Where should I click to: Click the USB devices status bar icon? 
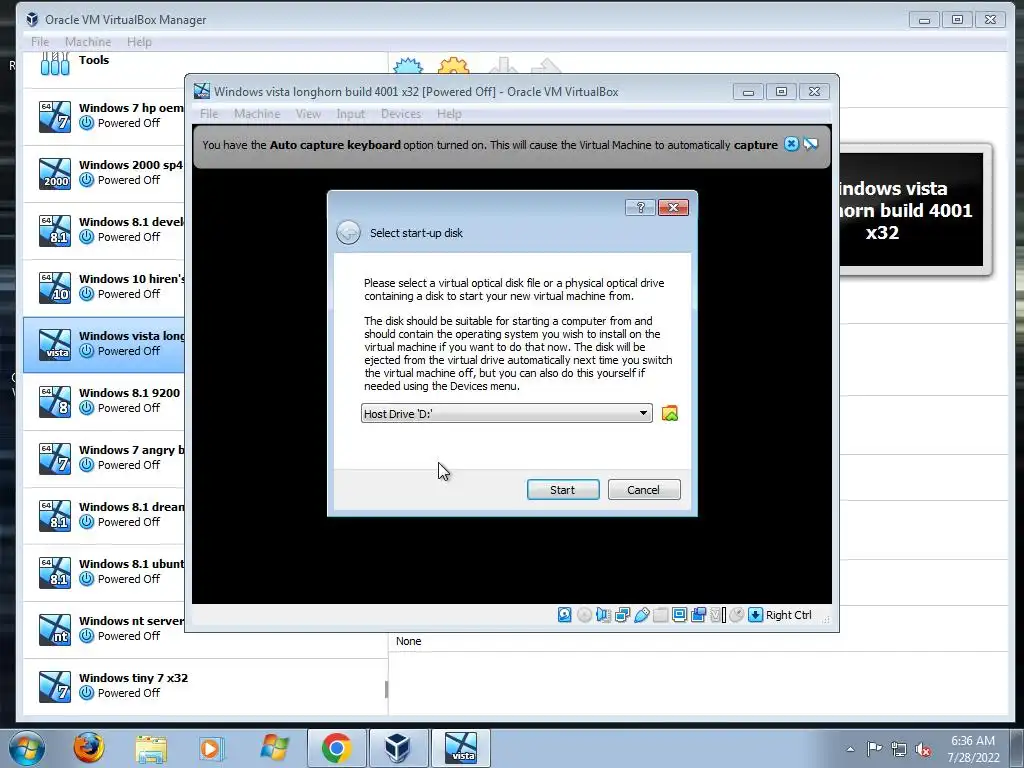[641, 615]
